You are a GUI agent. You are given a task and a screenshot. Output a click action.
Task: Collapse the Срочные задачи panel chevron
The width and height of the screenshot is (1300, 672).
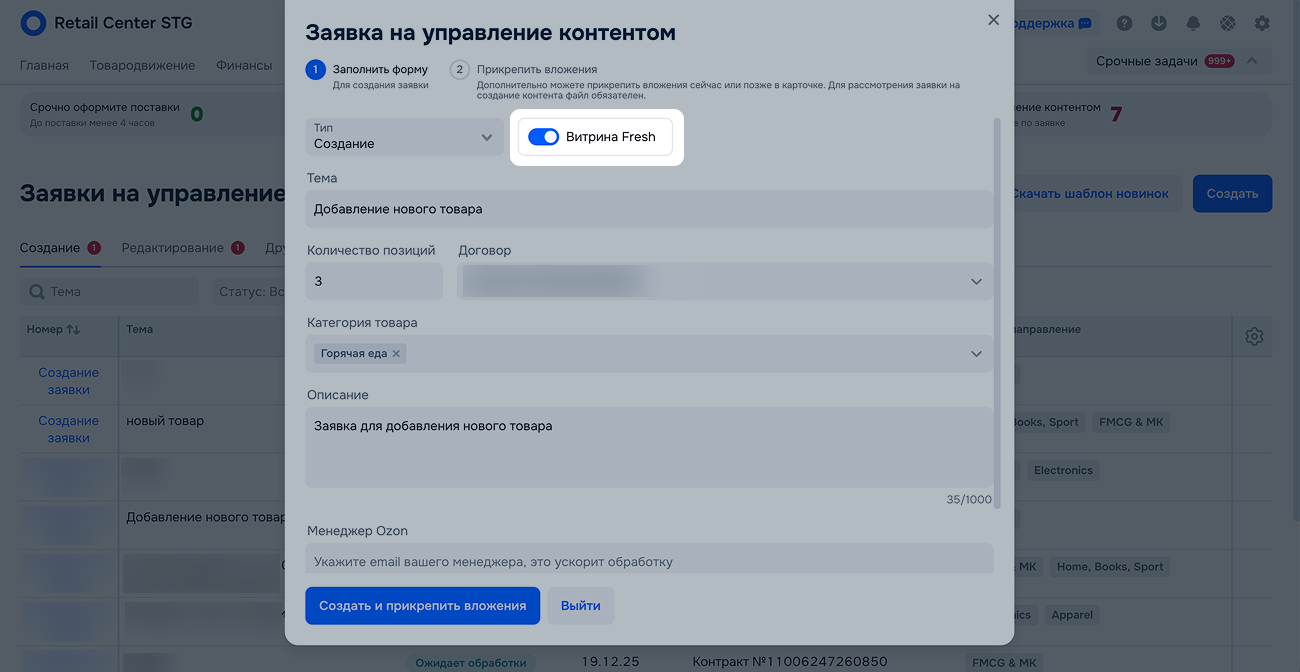(x=1252, y=61)
